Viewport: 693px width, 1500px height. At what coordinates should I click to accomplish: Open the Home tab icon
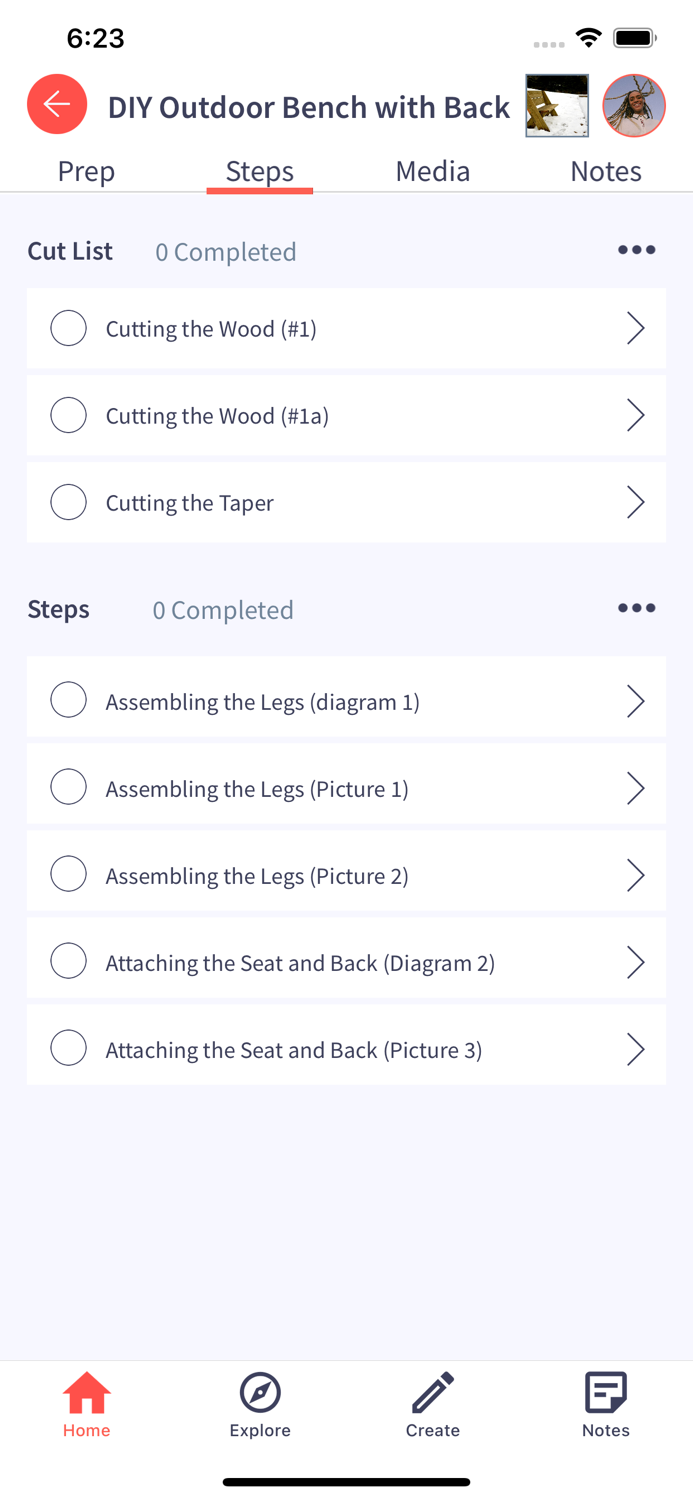click(87, 1404)
